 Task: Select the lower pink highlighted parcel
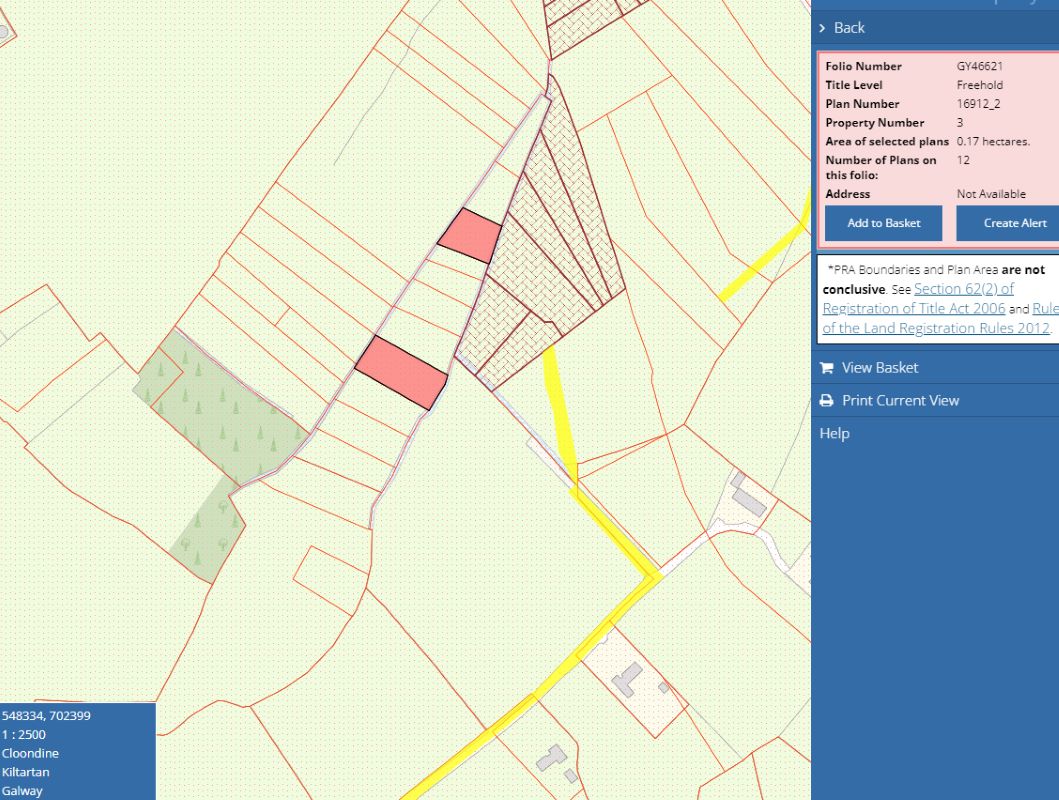[401, 372]
